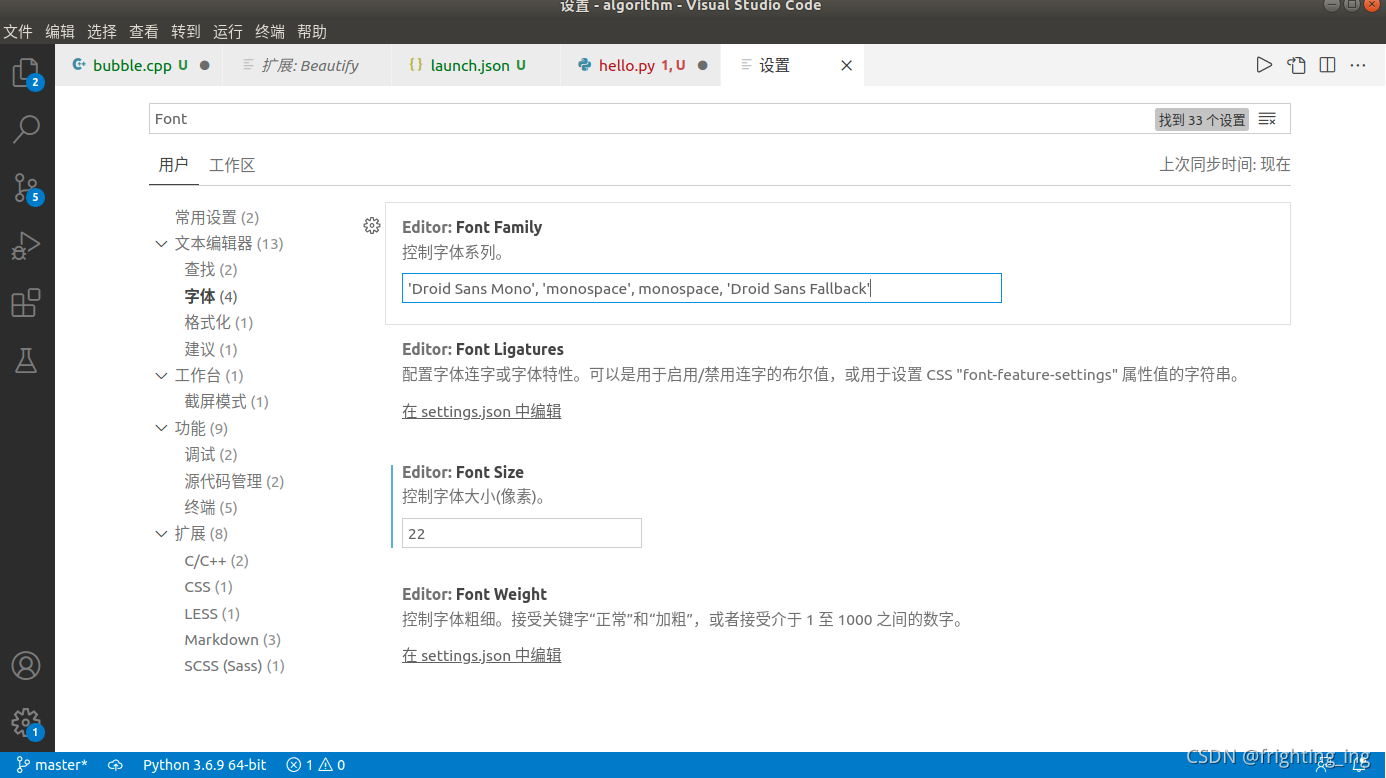The height and width of the screenshot is (778, 1386).
Task: Click the Run button in the editor toolbar
Action: click(x=1263, y=64)
